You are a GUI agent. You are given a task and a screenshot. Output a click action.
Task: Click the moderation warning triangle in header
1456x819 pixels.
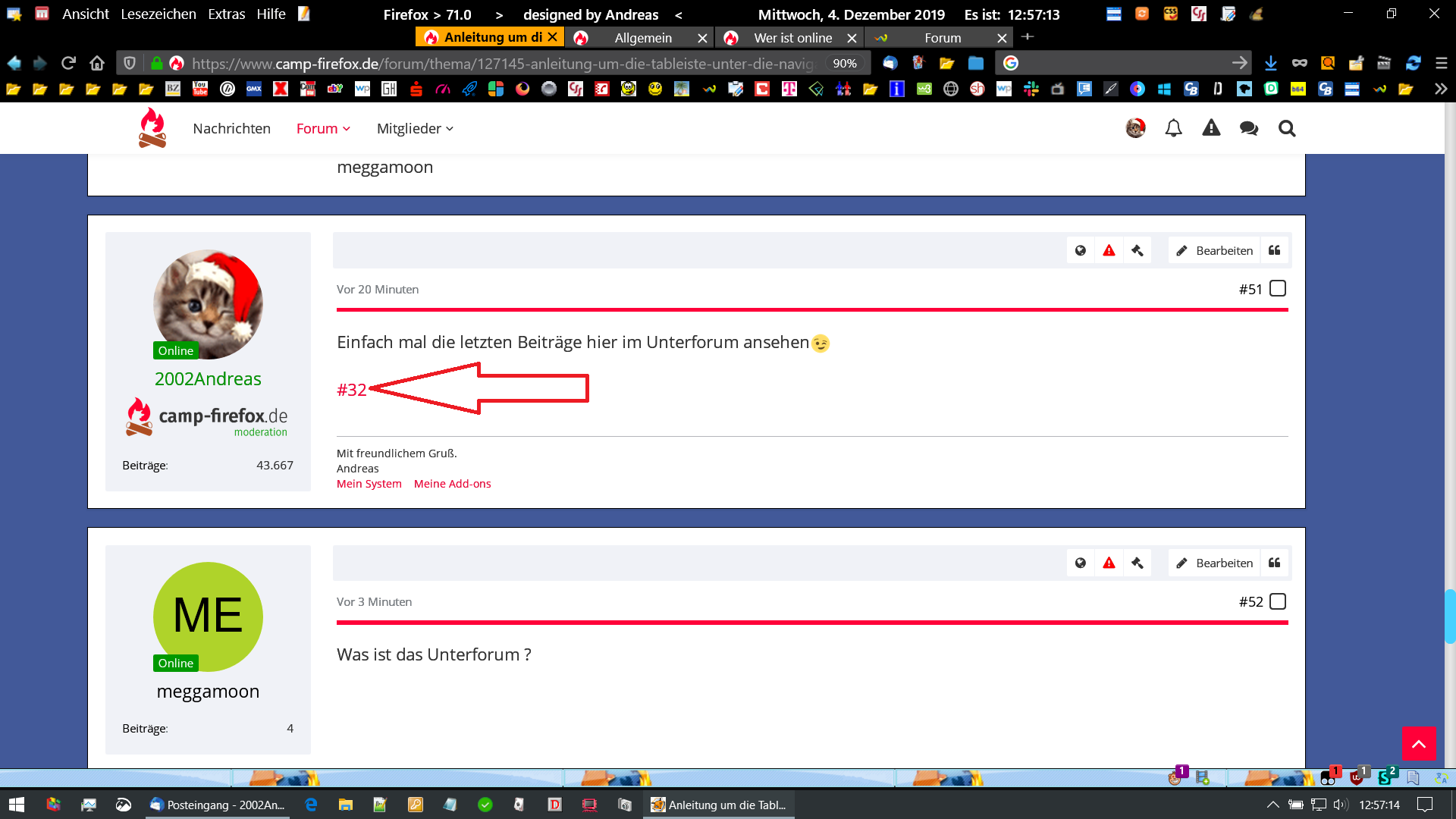[1211, 128]
